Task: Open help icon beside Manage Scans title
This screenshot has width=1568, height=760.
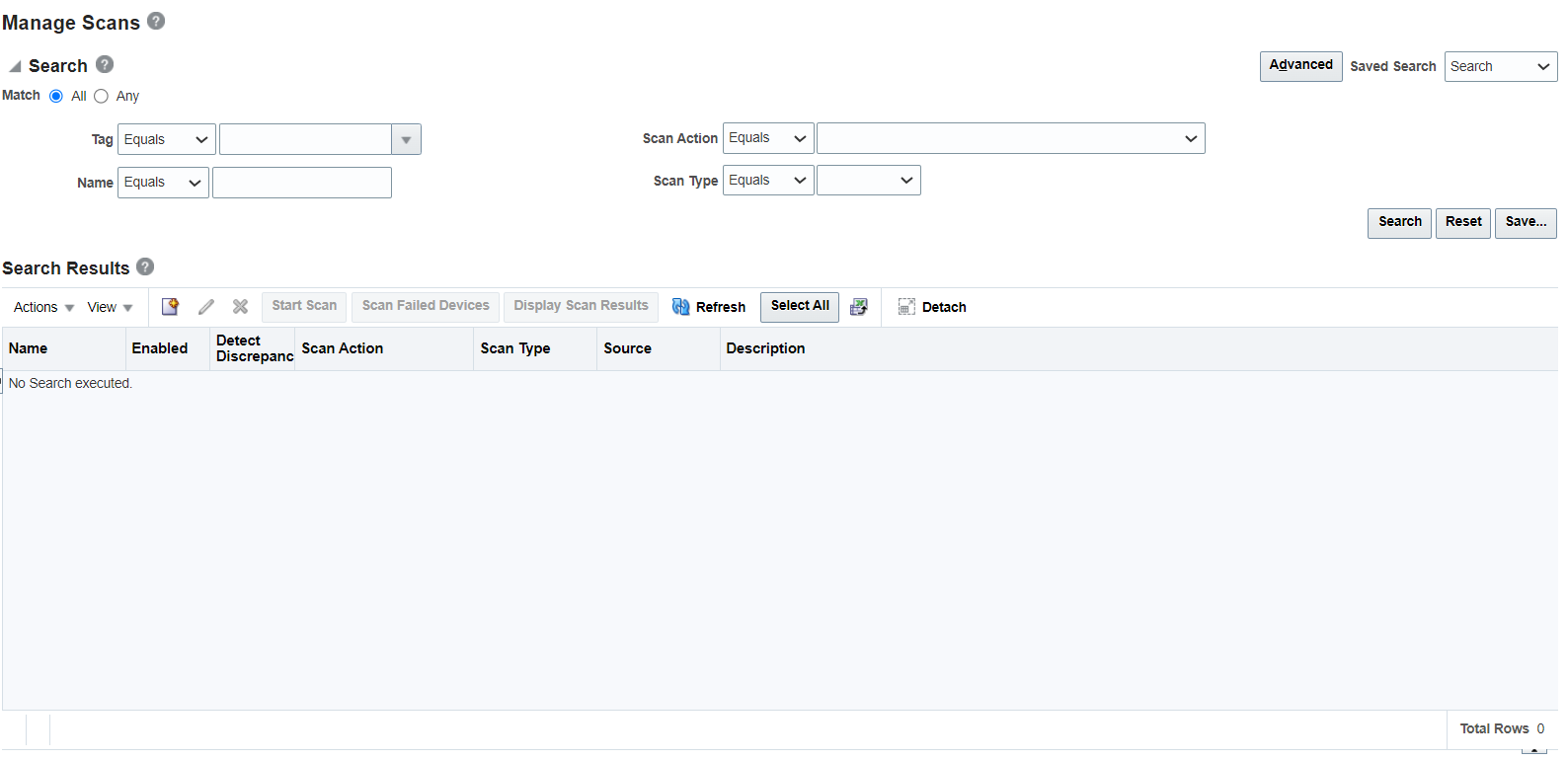Action: pyautogui.click(x=156, y=21)
